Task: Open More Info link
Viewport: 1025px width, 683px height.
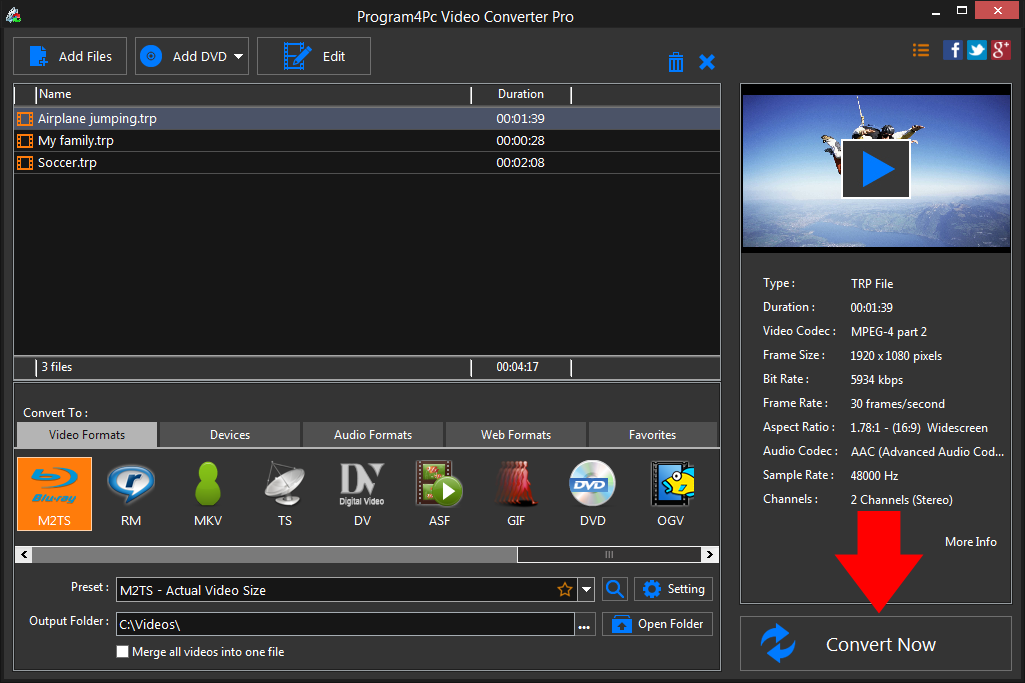Action: click(x=970, y=541)
